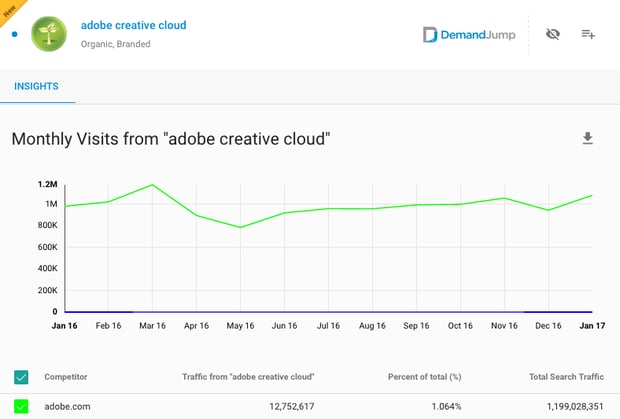Sort by Percent of total (%) column
Image resolution: width=620 pixels, height=419 pixels.
tap(425, 377)
